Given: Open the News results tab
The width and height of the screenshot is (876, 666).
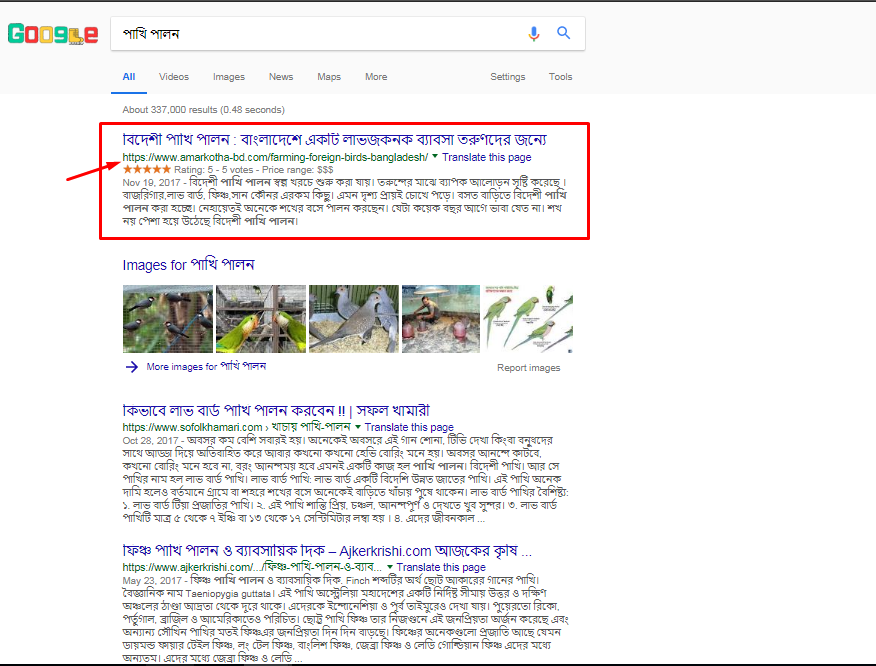Looking at the screenshot, I should pyautogui.click(x=280, y=76).
